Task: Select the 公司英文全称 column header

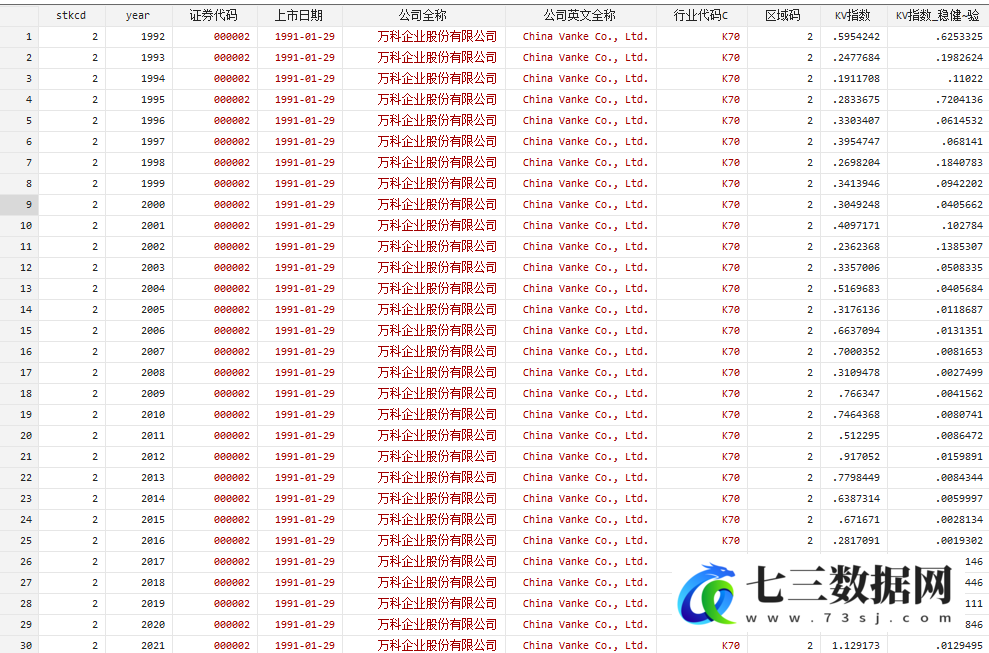Action: [x=580, y=15]
